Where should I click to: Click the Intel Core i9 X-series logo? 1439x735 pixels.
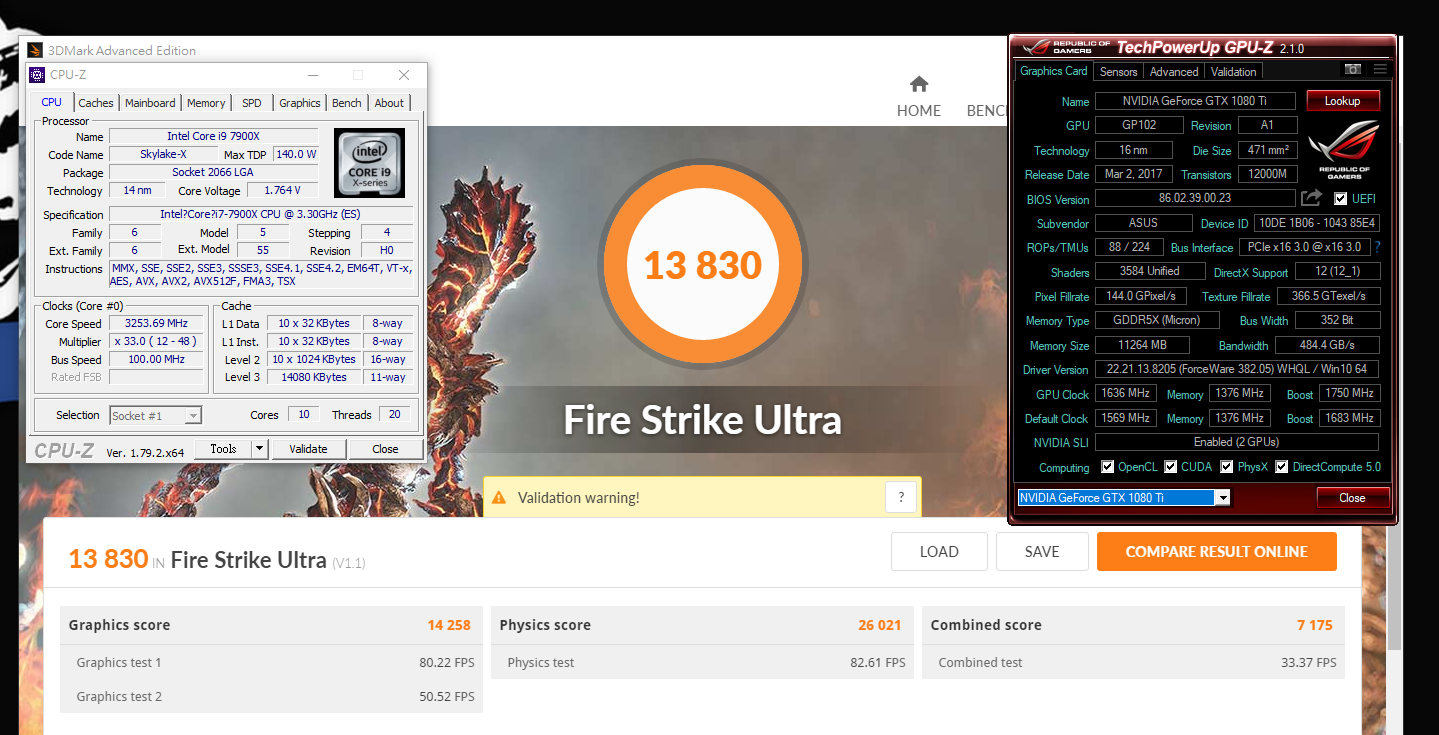369,162
